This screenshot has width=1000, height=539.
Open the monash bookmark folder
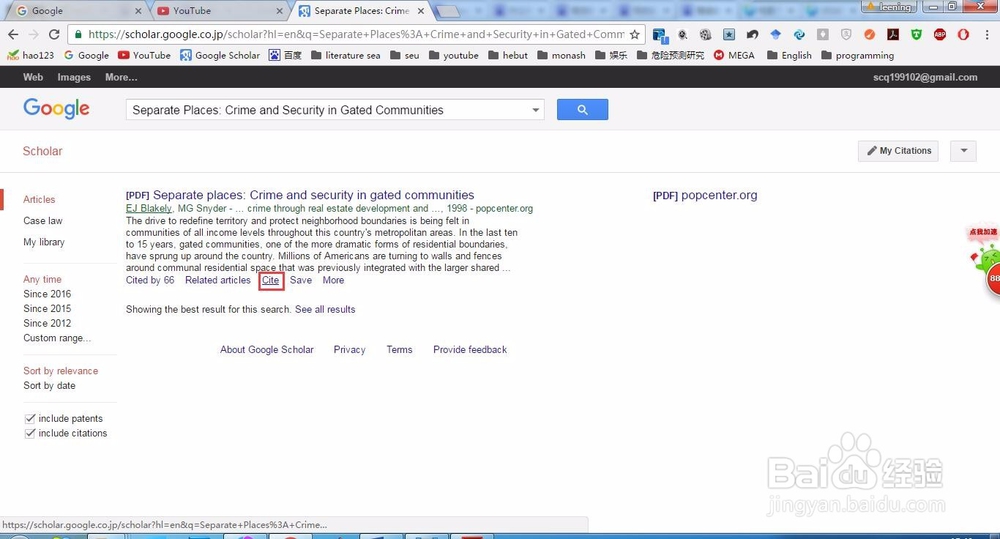click(x=561, y=55)
